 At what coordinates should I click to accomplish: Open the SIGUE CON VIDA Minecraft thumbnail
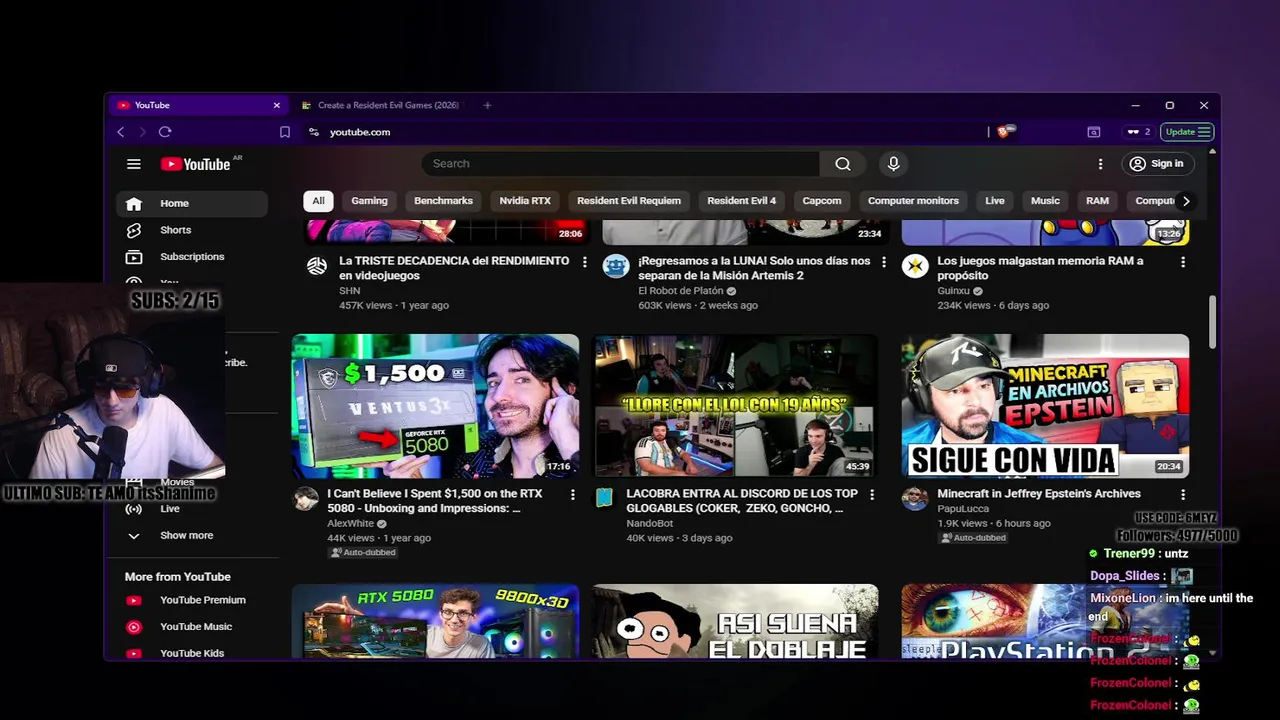pos(1045,406)
